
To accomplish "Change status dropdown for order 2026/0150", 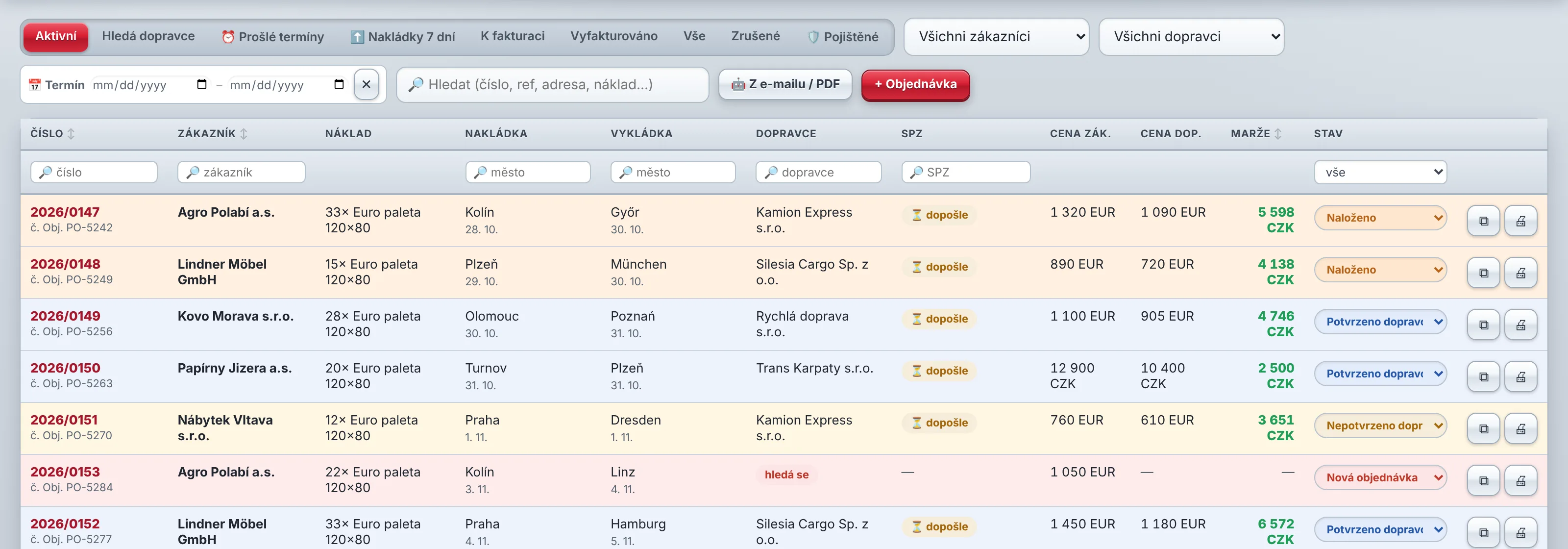I will coord(1380,373).
